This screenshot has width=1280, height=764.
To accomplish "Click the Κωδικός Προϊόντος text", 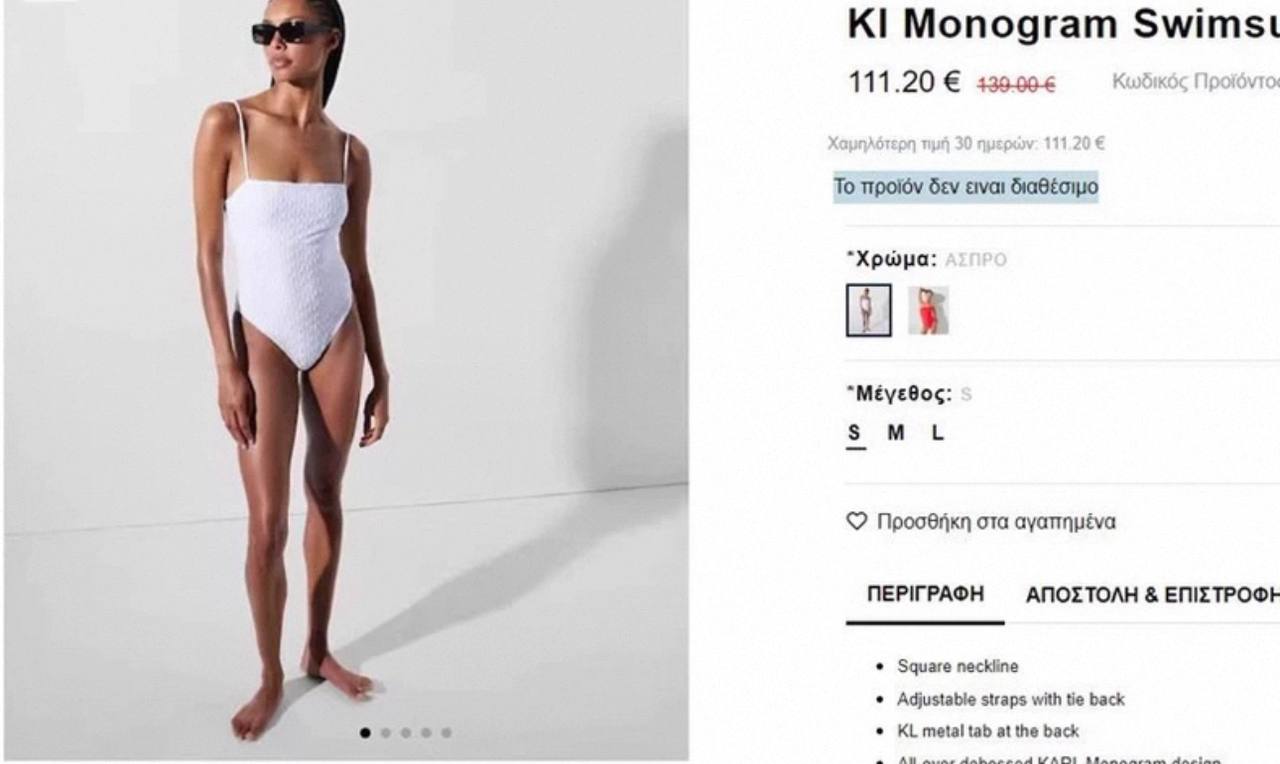I will pos(1196,82).
